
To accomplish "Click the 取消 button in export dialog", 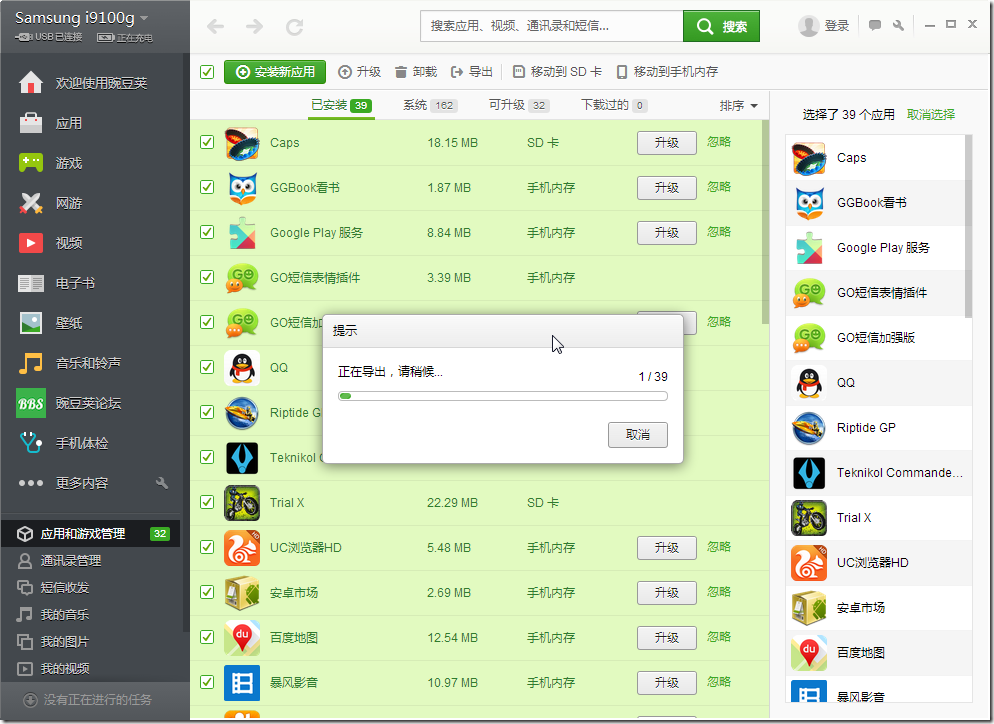I will tap(637, 435).
